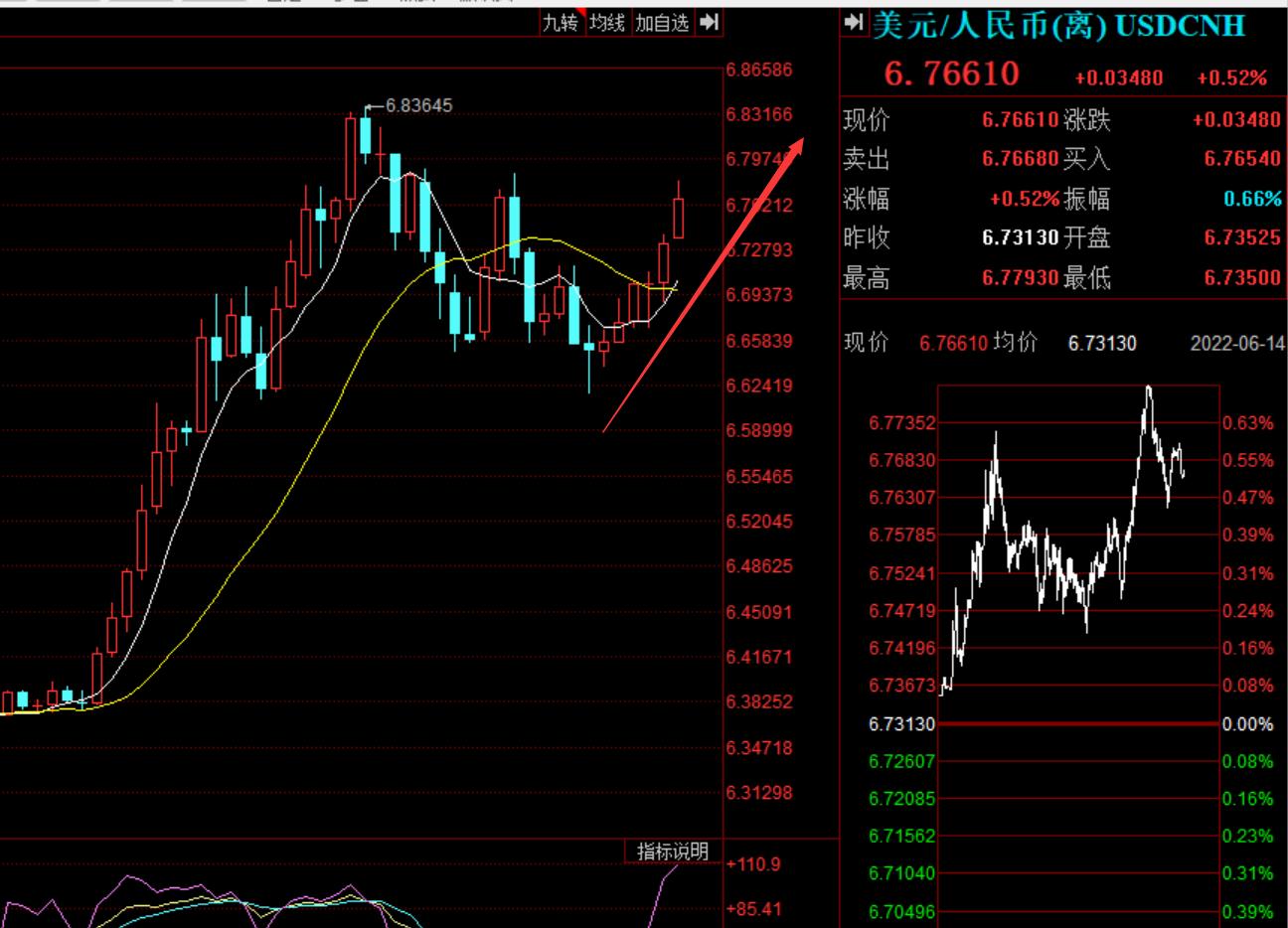Click the K-line axis label 6.65839

point(759,341)
